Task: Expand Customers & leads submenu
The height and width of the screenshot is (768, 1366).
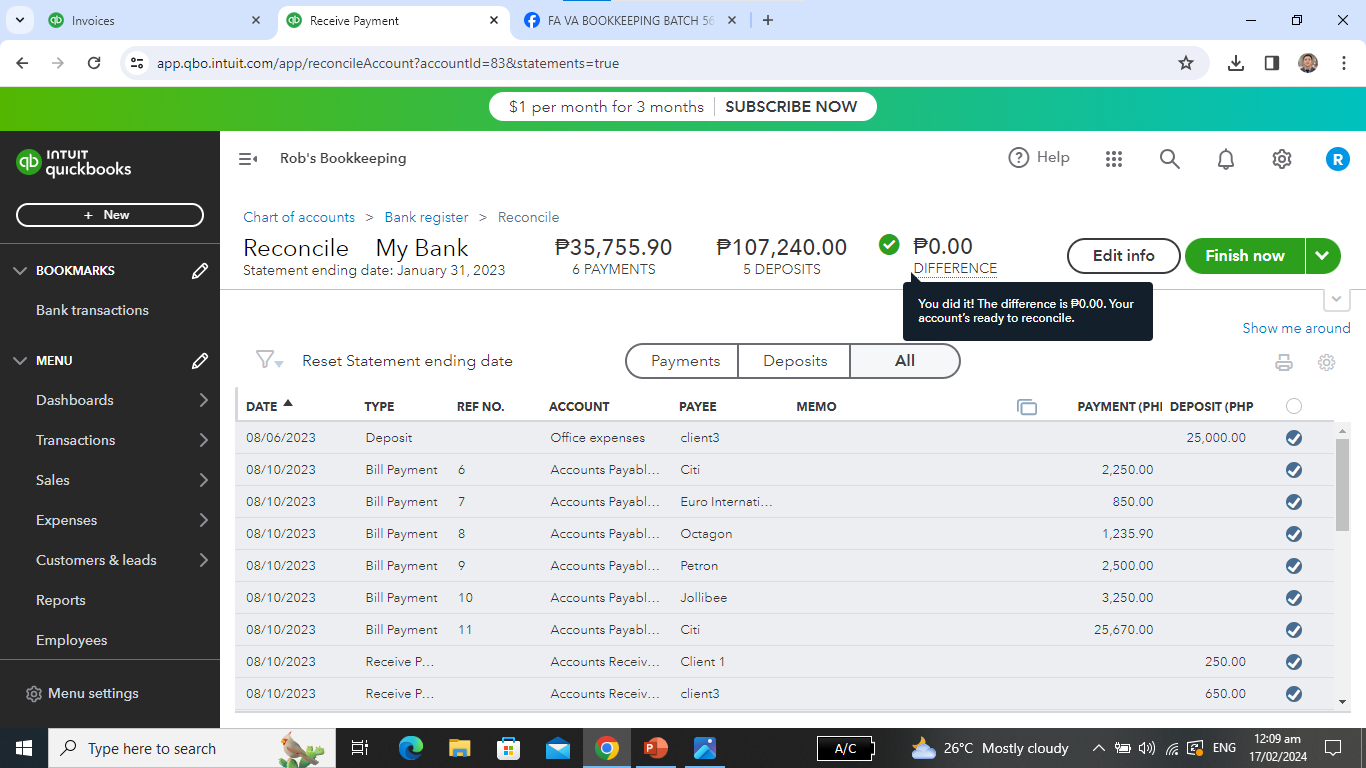Action: tap(204, 560)
